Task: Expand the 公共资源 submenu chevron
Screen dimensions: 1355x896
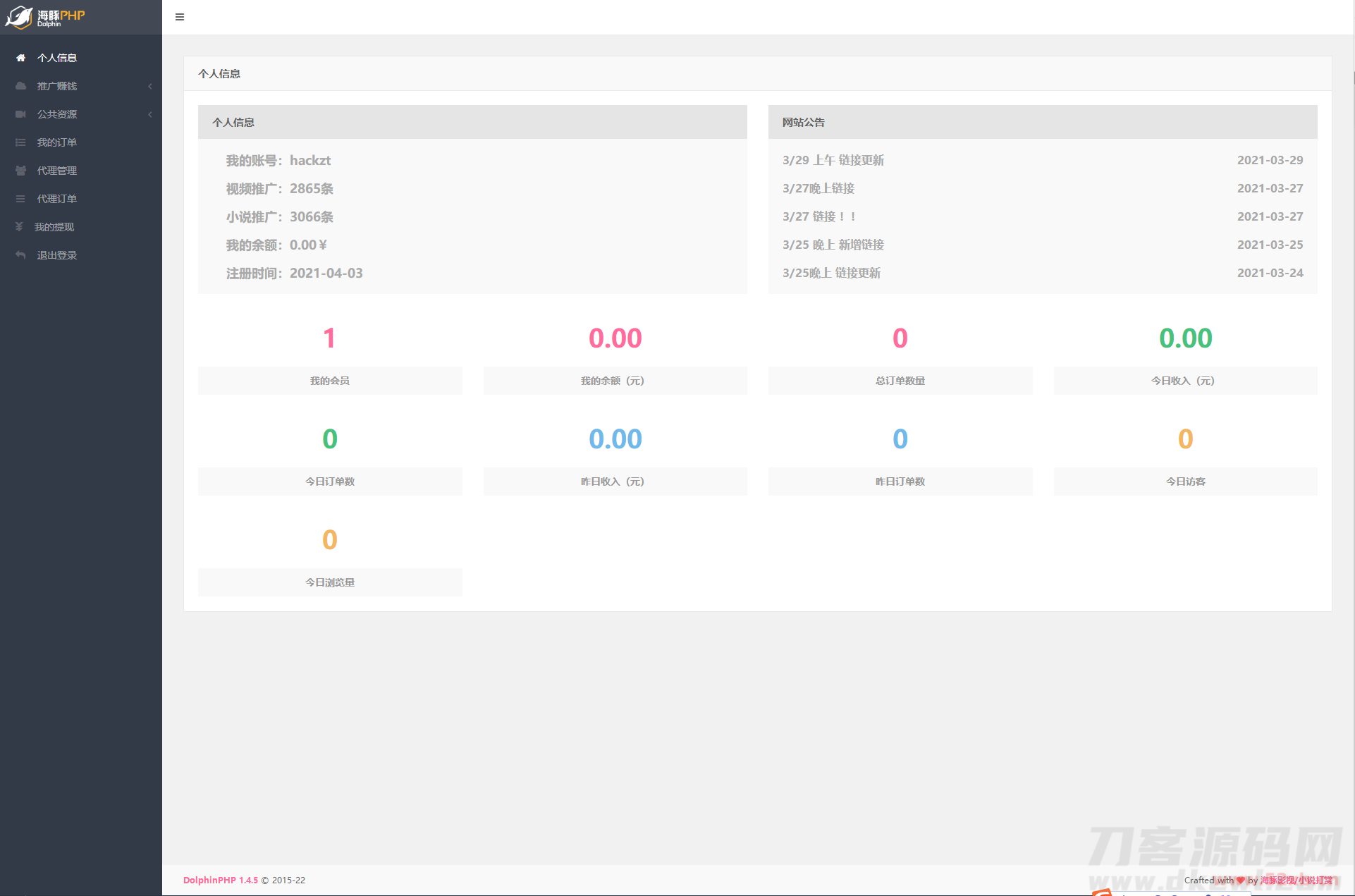Action: (149, 114)
